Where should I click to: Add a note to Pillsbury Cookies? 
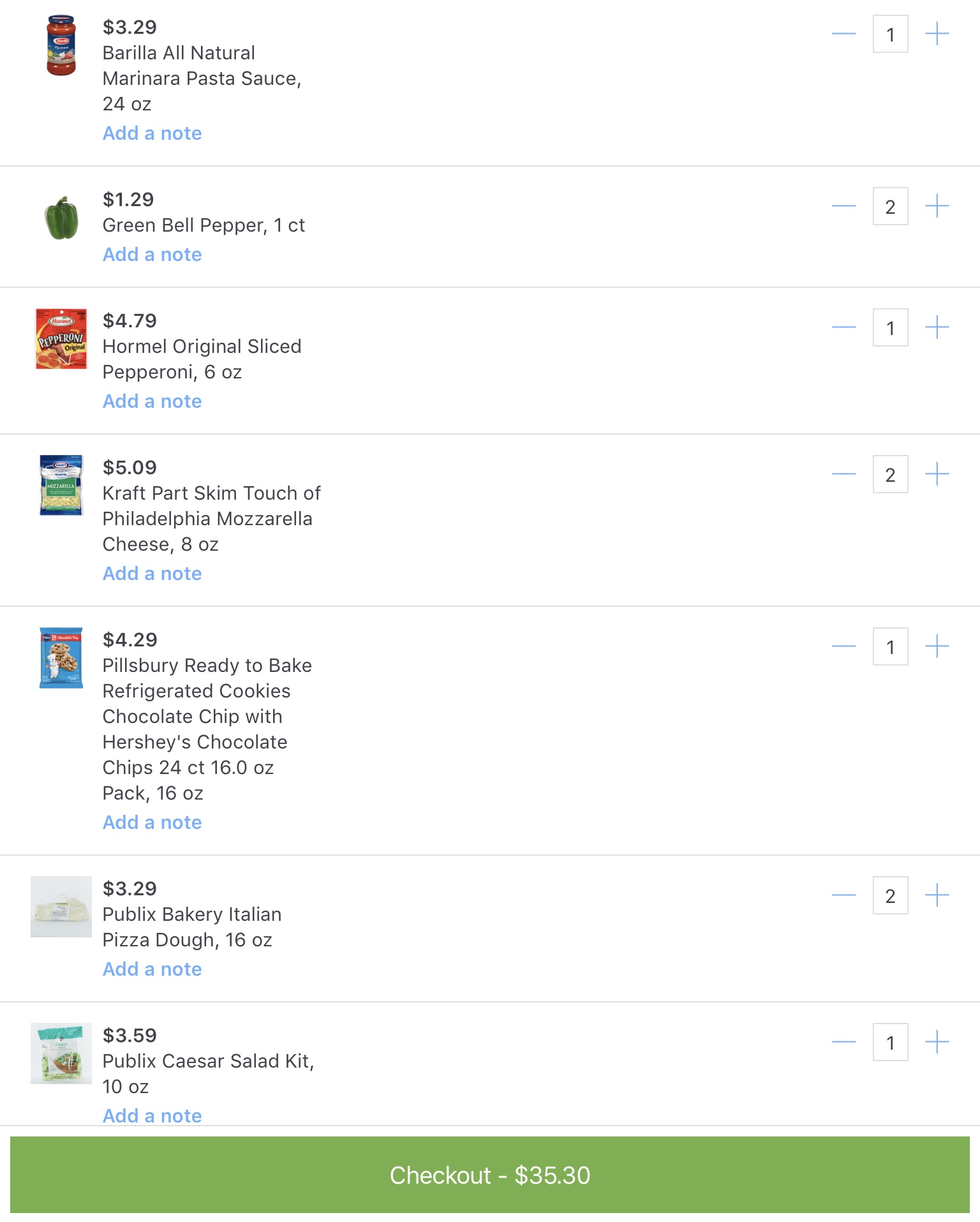pos(152,823)
